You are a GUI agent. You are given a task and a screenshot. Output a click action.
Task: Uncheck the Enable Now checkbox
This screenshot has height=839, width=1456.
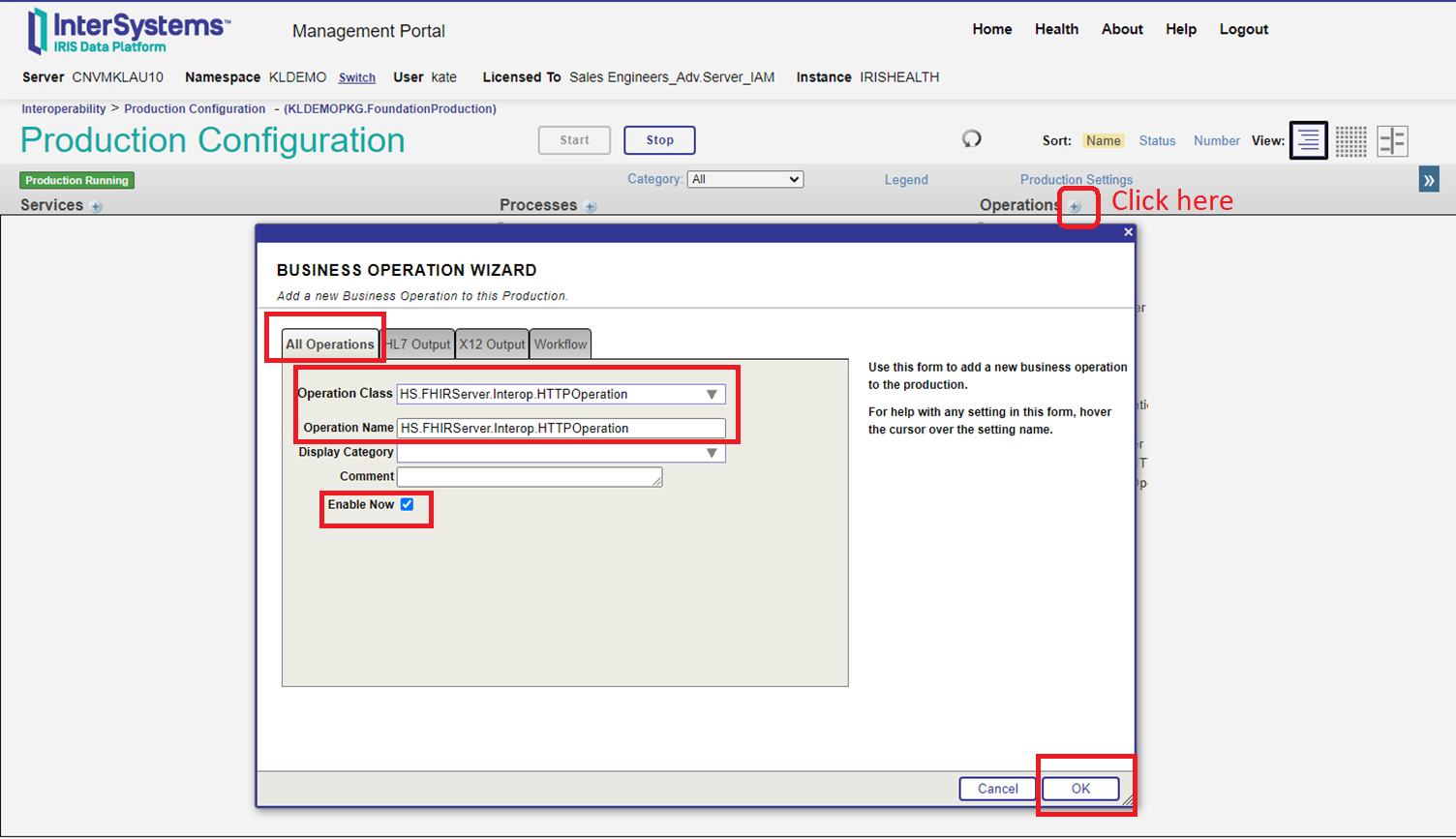(408, 504)
